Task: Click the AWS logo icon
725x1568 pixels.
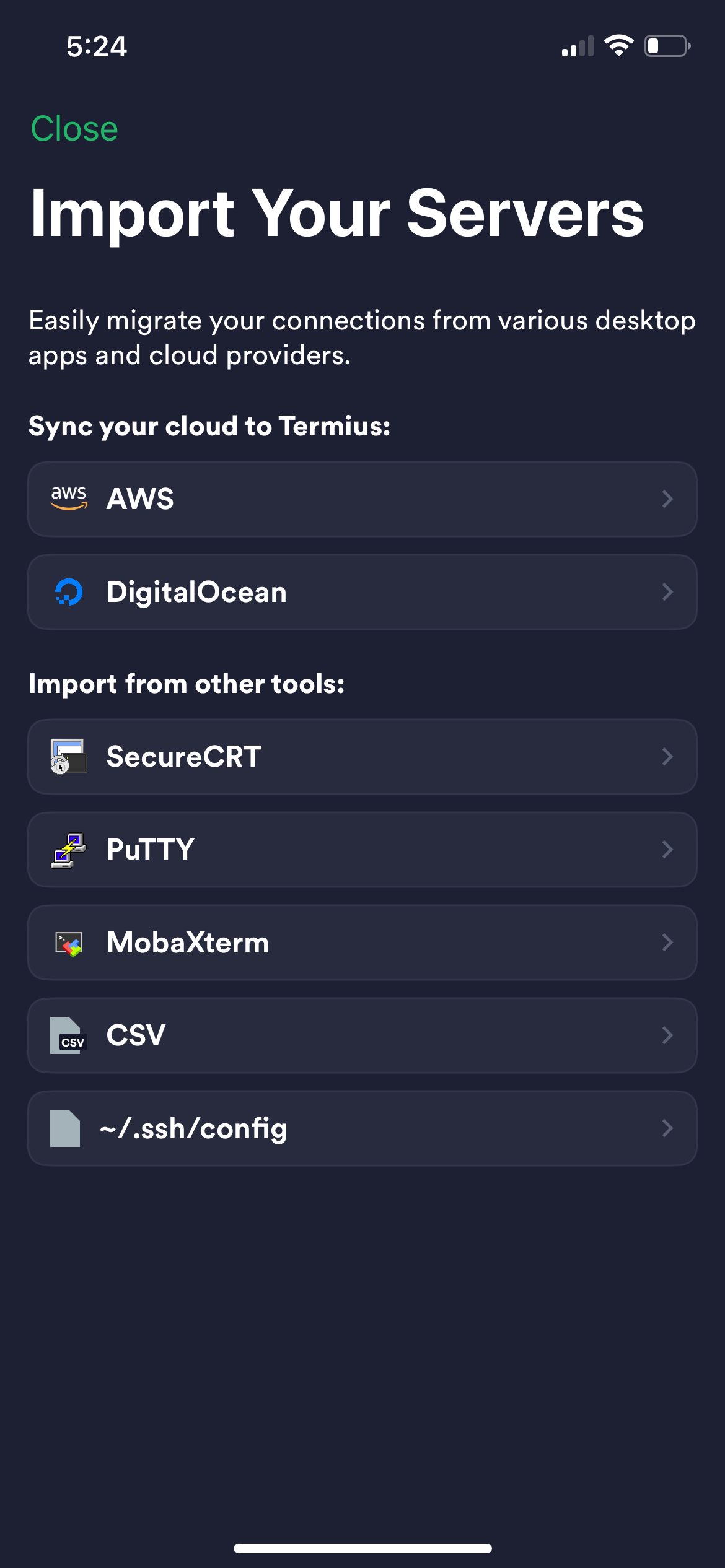Action: point(70,499)
